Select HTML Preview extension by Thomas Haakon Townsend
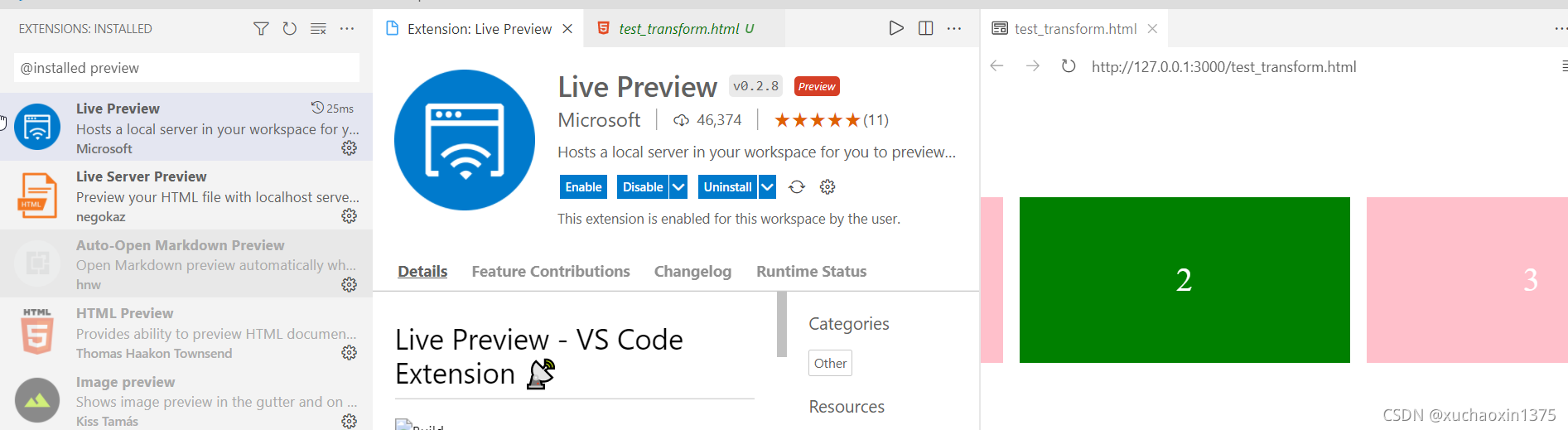Viewport: 1568px width, 430px height. point(186,332)
